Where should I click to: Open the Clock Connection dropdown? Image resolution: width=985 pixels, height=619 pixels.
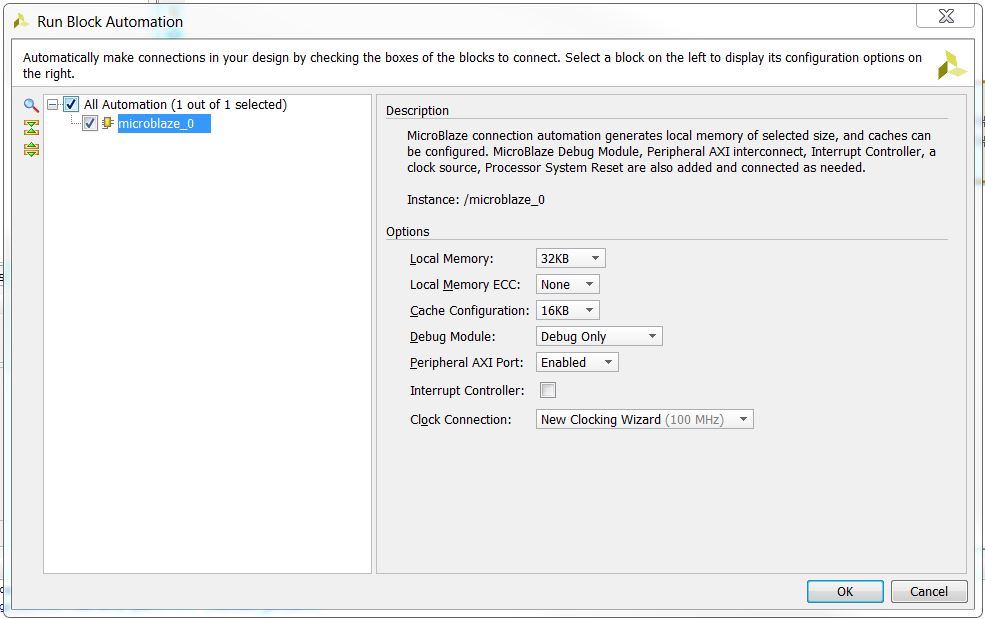click(645, 419)
